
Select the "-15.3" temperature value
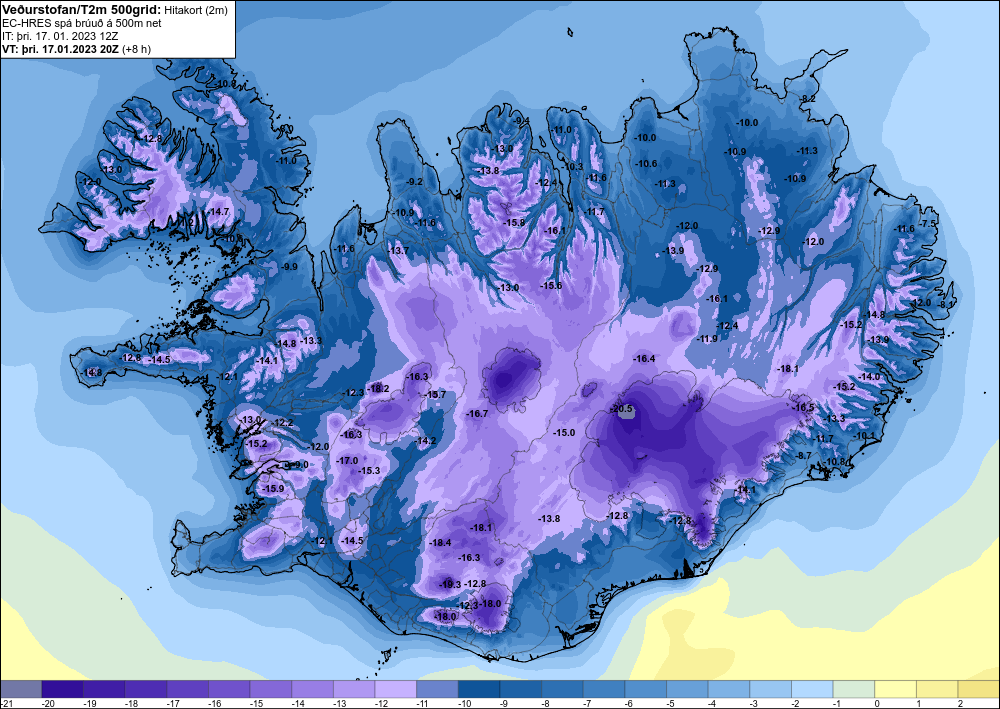pos(369,471)
